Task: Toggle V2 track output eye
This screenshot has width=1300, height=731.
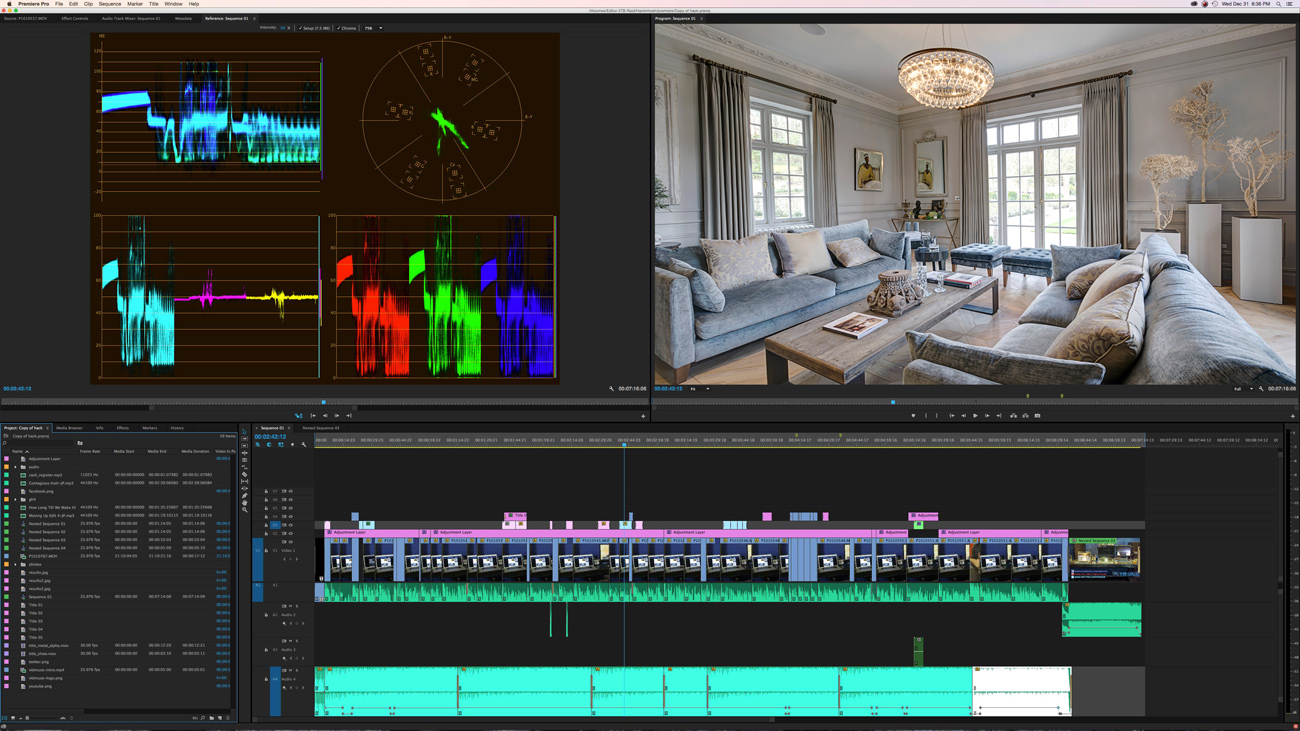Action: coord(291,533)
